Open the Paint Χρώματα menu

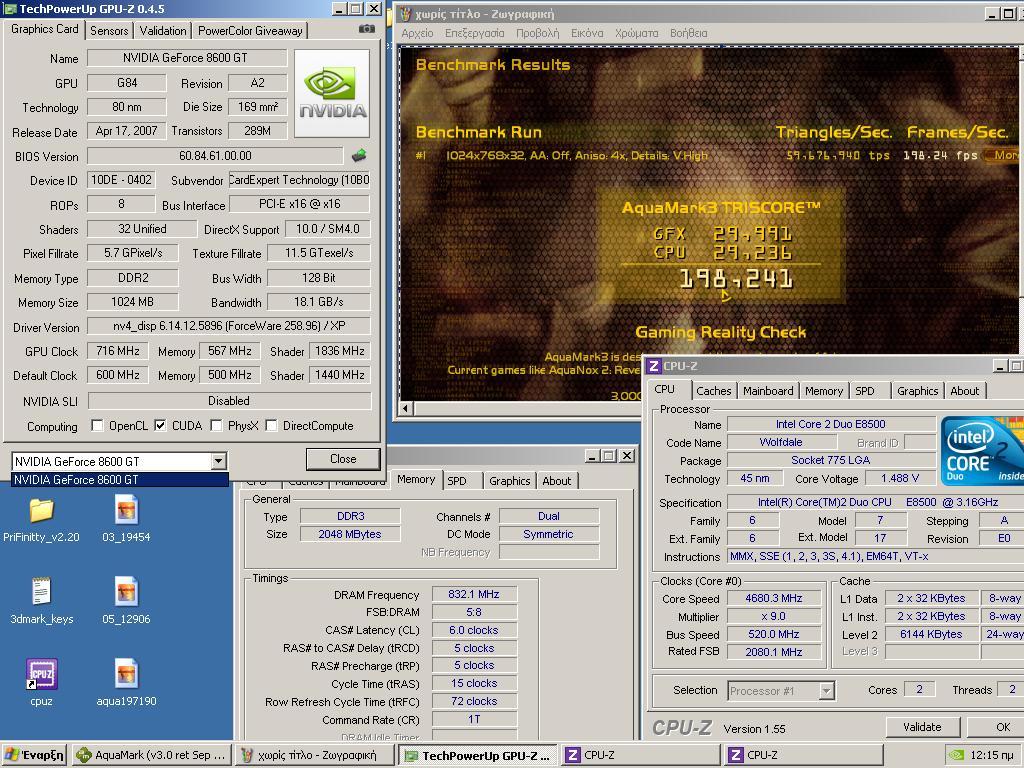pyautogui.click(x=637, y=33)
